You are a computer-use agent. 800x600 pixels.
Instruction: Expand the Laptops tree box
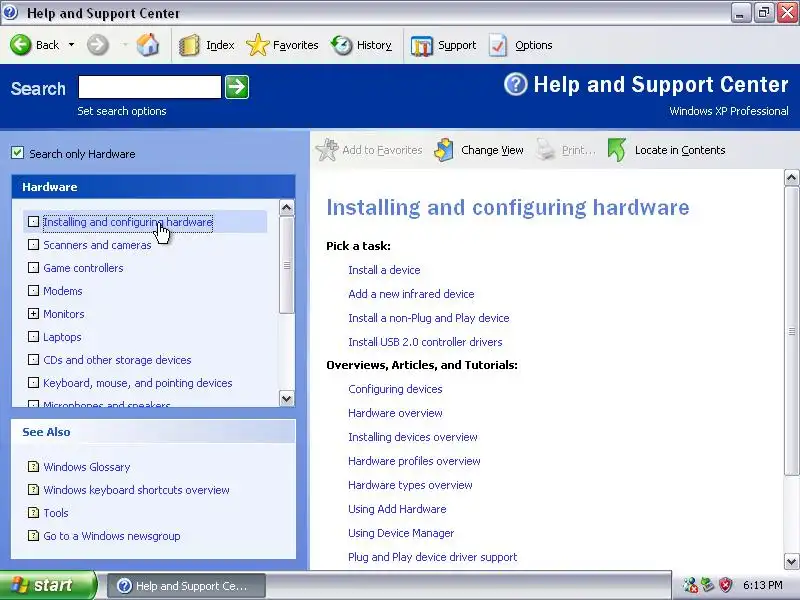coord(33,337)
